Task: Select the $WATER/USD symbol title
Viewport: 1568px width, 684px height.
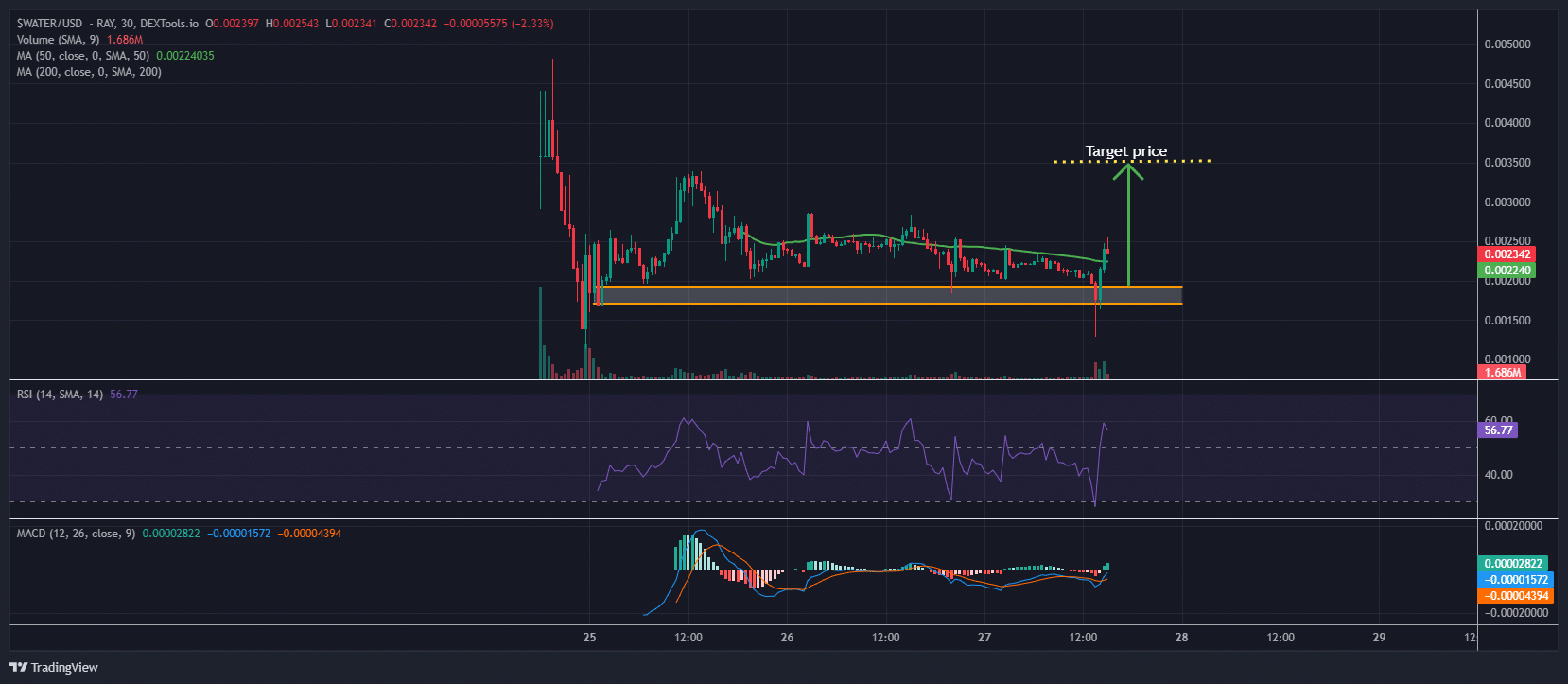Action: (49, 24)
